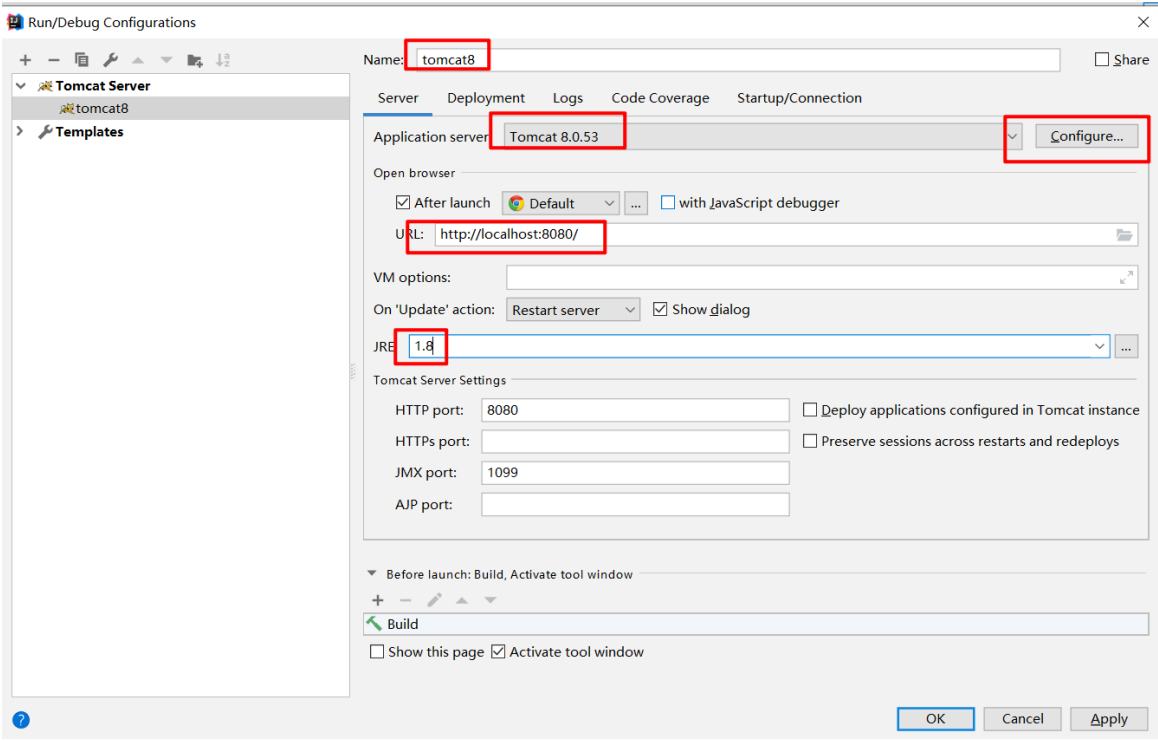Click the Cancel button
Image resolution: width=1158 pixels, height=741 pixels.
[x=1023, y=719]
